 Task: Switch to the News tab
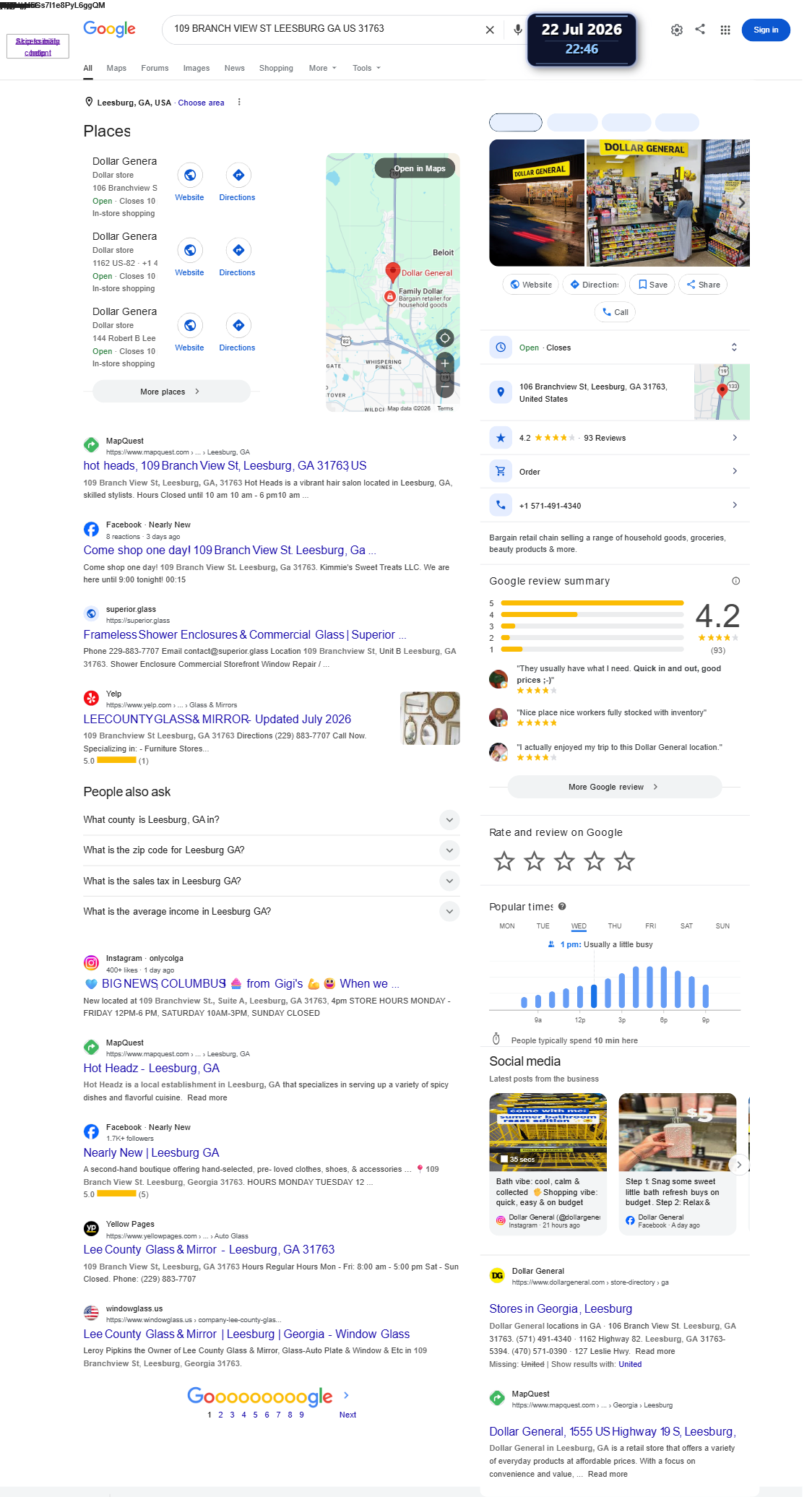235,68
